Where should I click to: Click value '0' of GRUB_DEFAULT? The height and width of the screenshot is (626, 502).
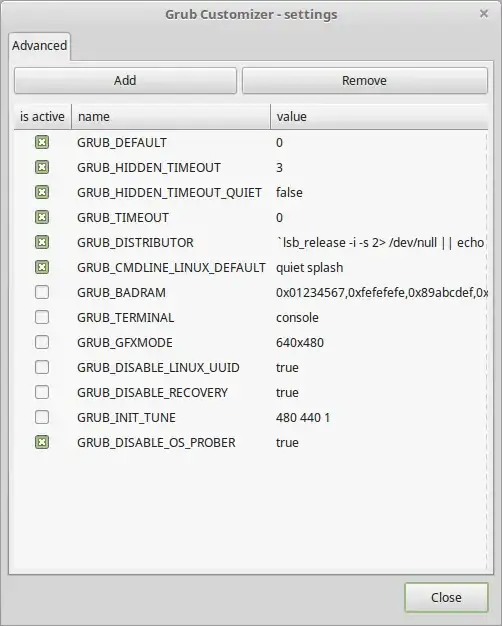tap(279, 143)
